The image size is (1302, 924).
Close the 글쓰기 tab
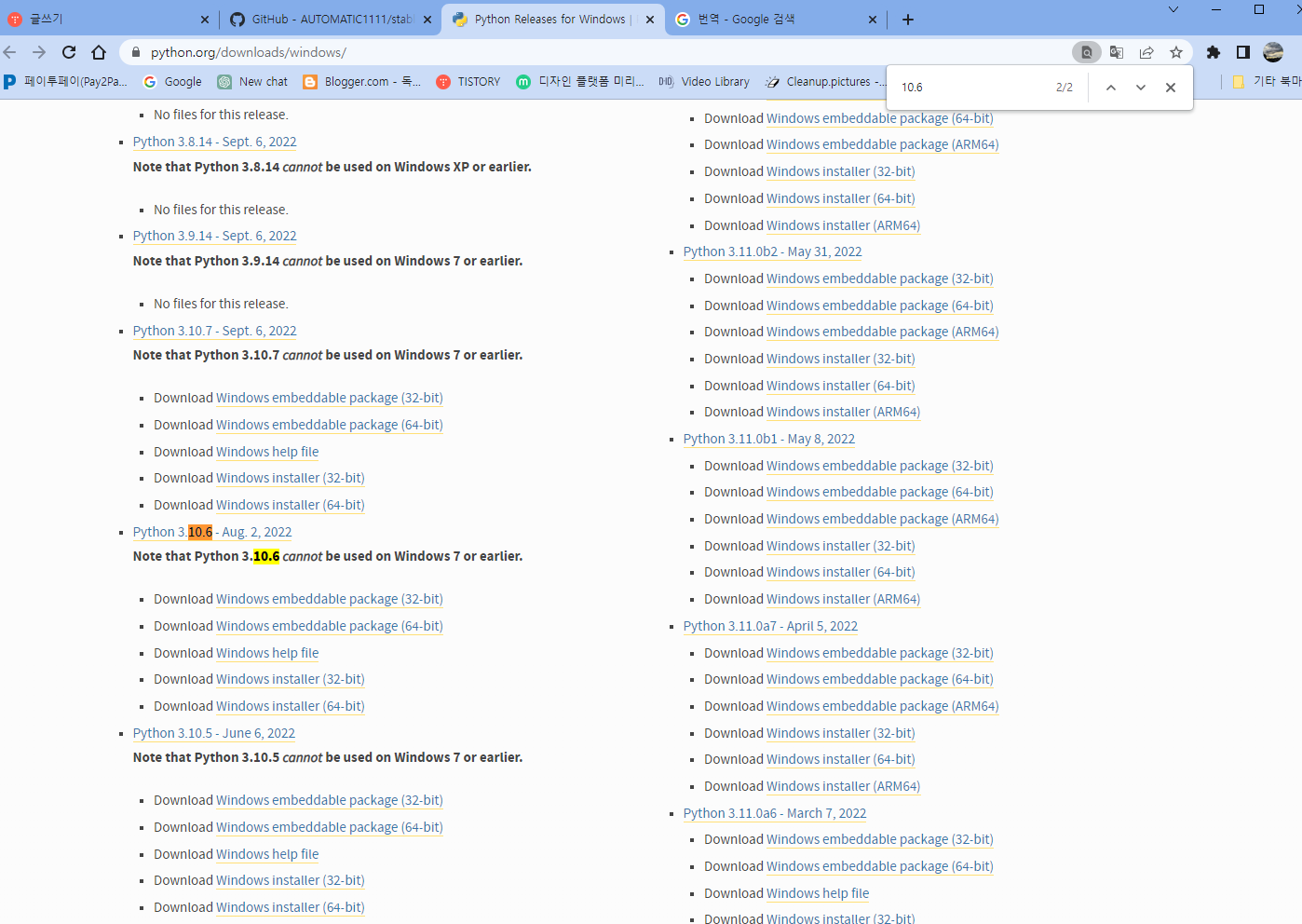(205, 19)
